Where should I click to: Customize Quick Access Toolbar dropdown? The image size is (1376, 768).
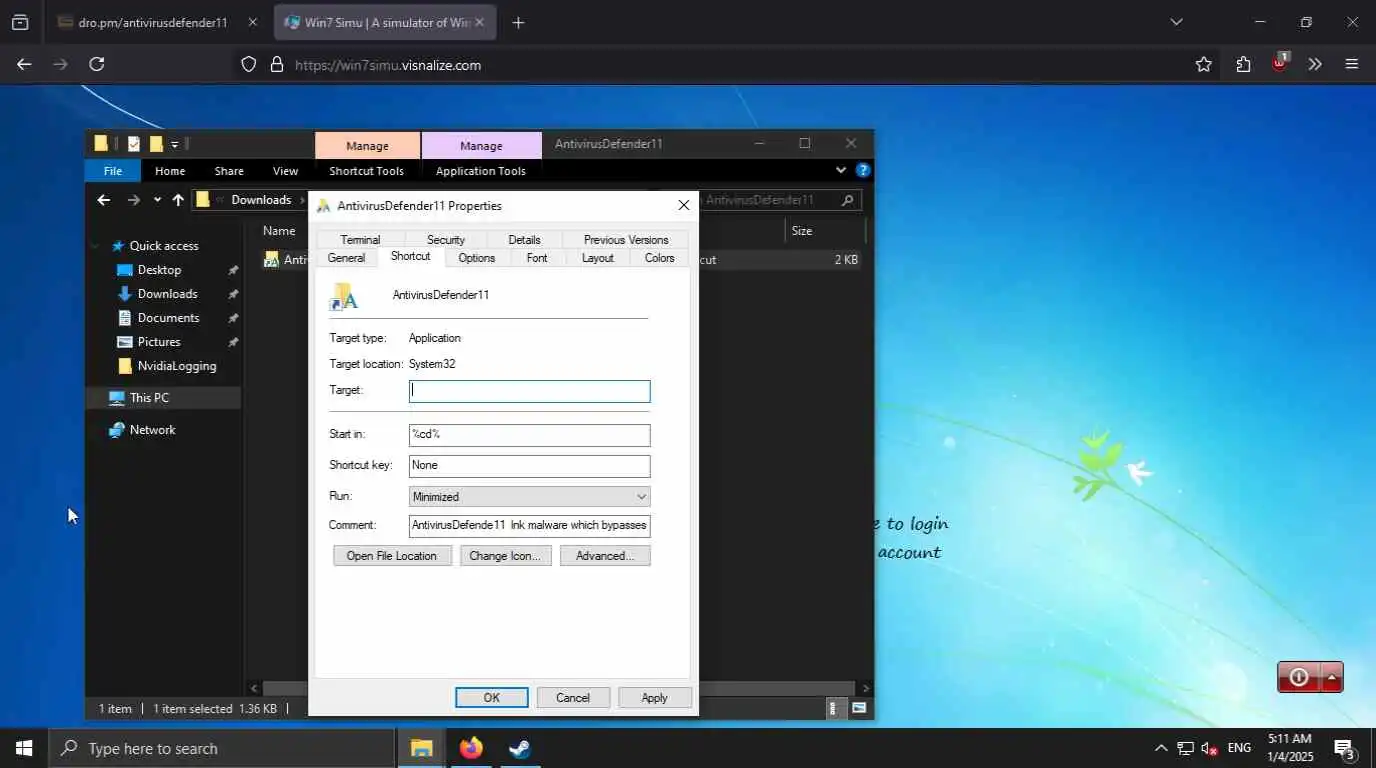coord(174,144)
